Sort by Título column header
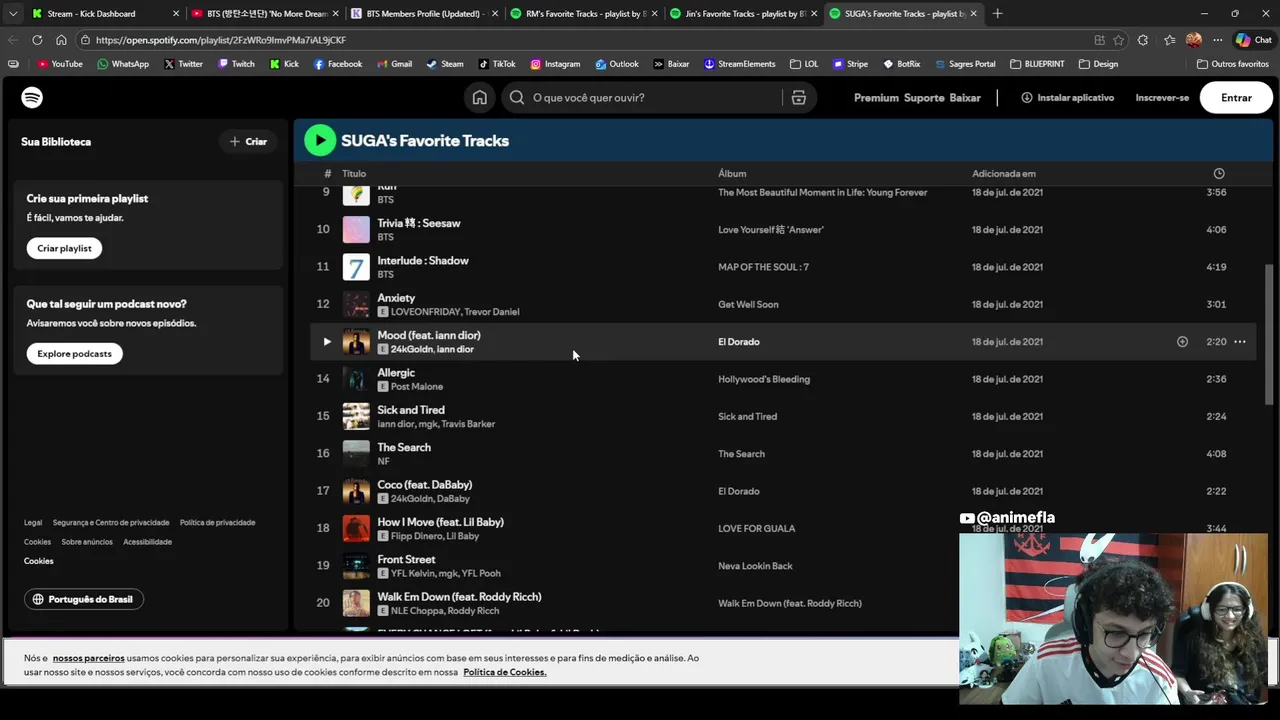Image resolution: width=1280 pixels, height=720 pixels. 354,174
